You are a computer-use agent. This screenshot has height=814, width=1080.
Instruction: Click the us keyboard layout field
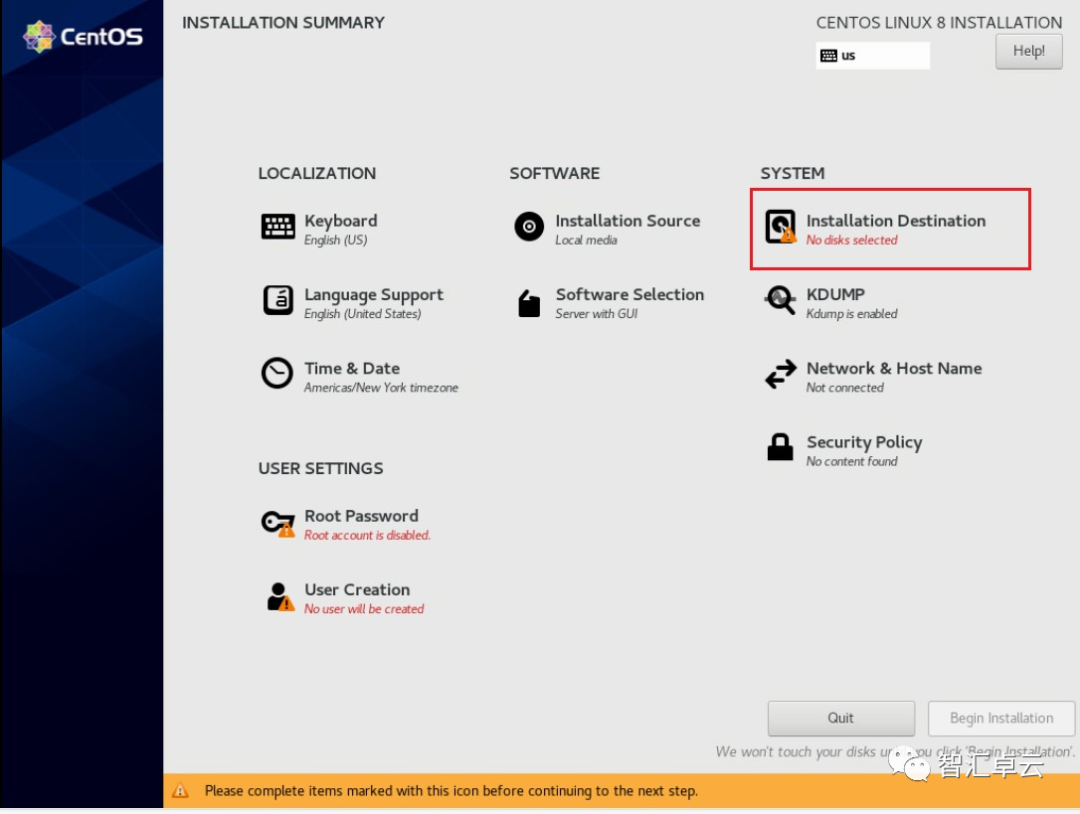point(873,56)
